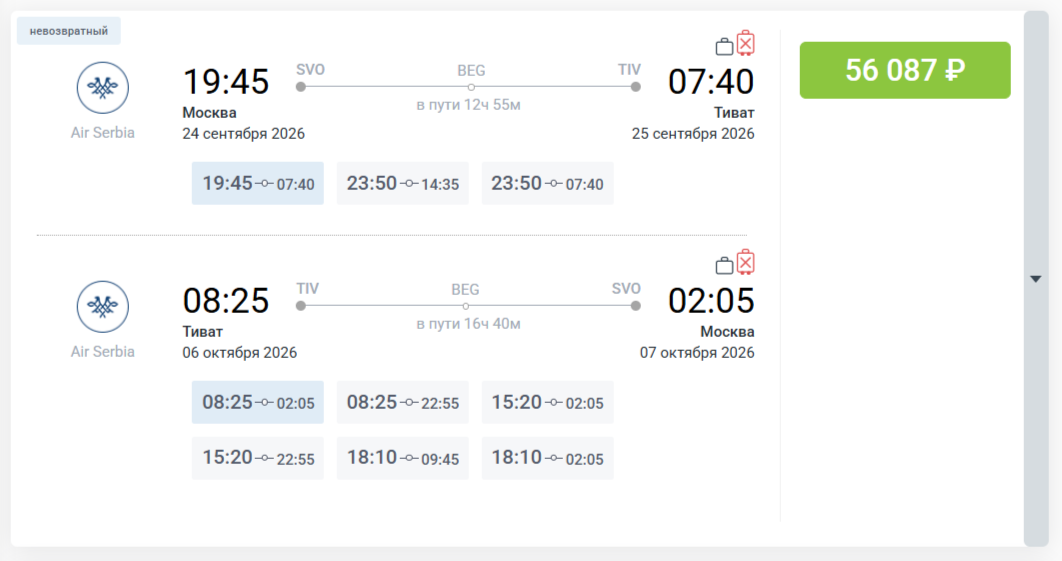Pick the return 18:10–09:45 option

(x=402, y=458)
